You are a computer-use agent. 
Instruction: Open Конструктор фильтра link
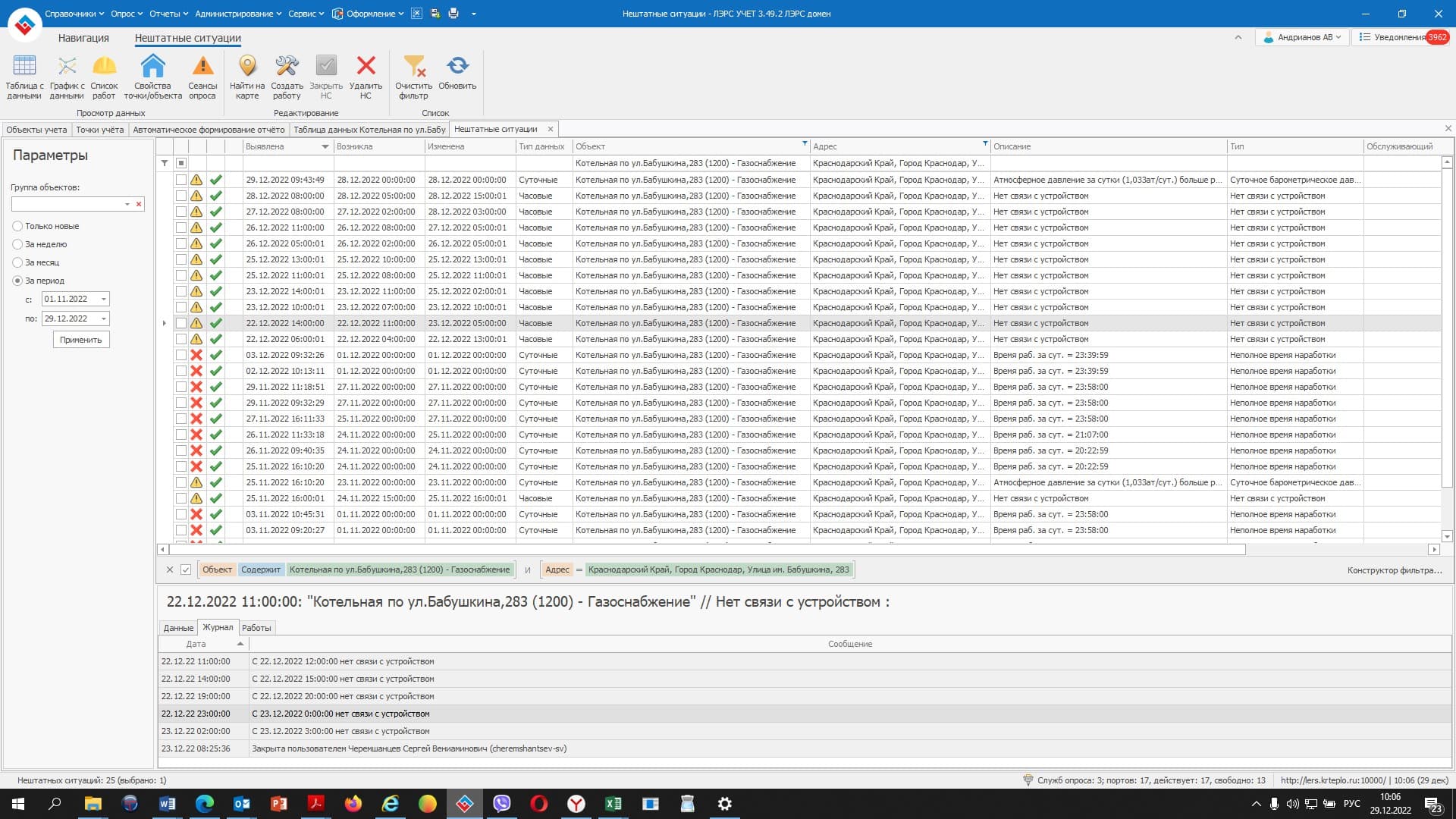pos(1395,570)
